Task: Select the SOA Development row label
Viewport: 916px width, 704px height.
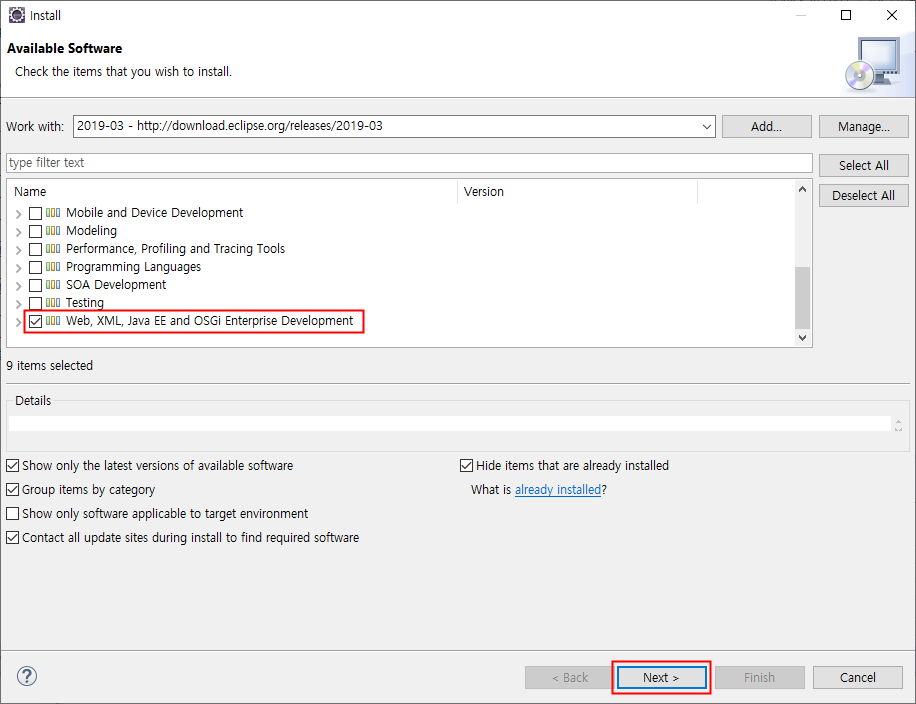Action: pyautogui.click(x=116, y=285)
